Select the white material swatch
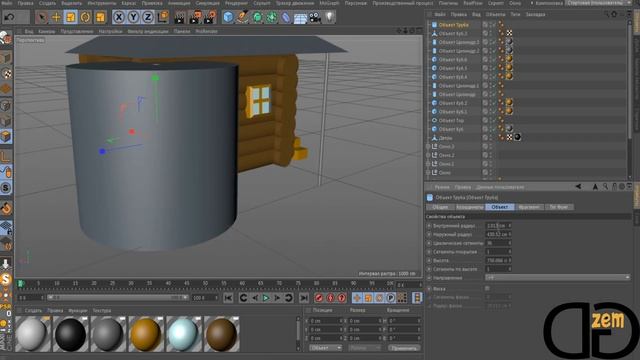Screen dimensions: 640x360 pos(33,334)
